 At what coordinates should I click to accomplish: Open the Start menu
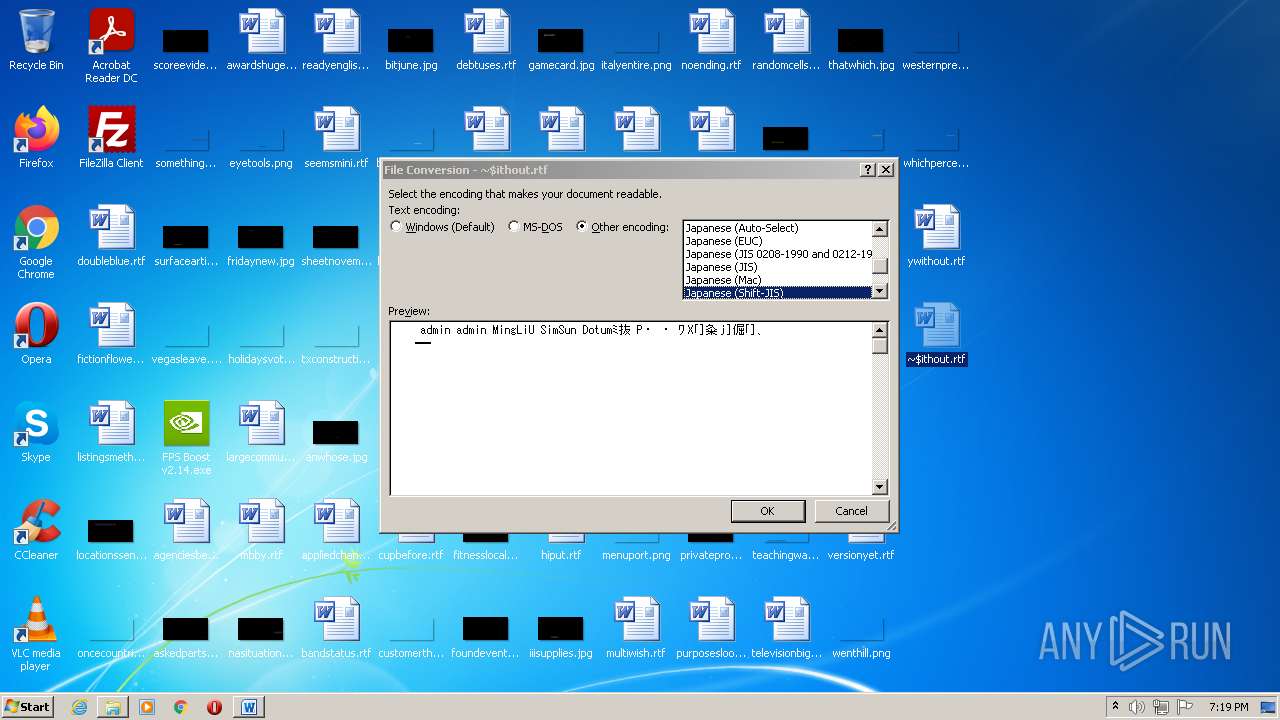(28, 706)
